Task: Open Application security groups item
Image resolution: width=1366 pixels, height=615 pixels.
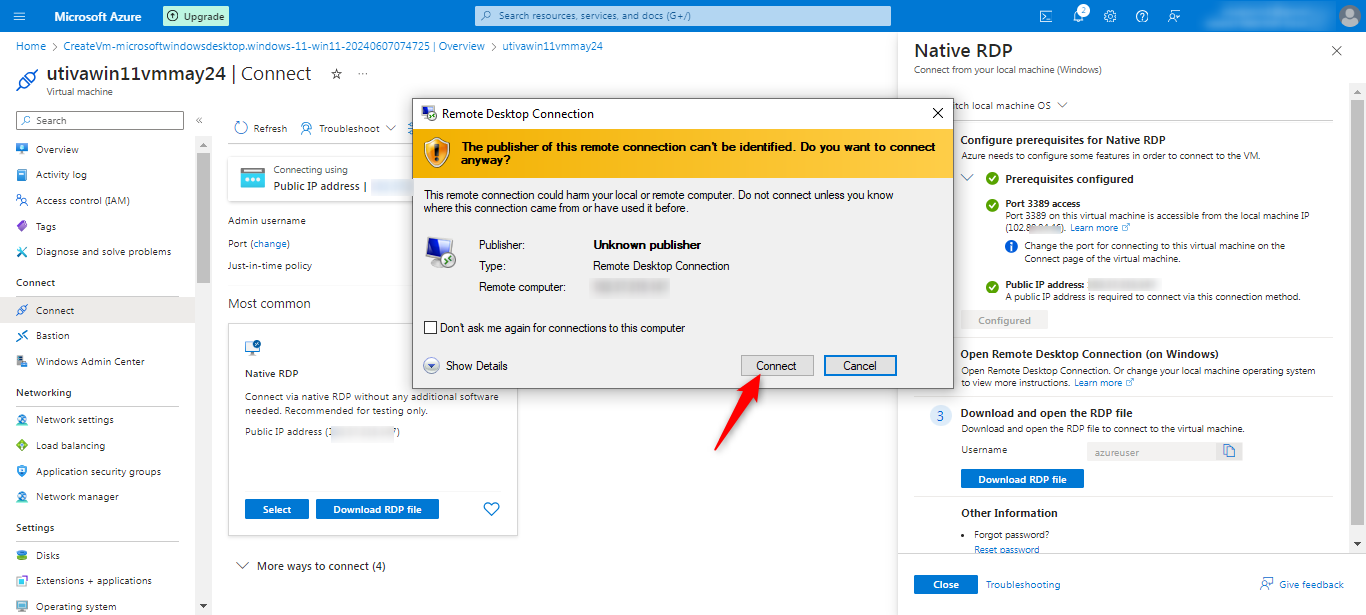Action: coord(97,471)
